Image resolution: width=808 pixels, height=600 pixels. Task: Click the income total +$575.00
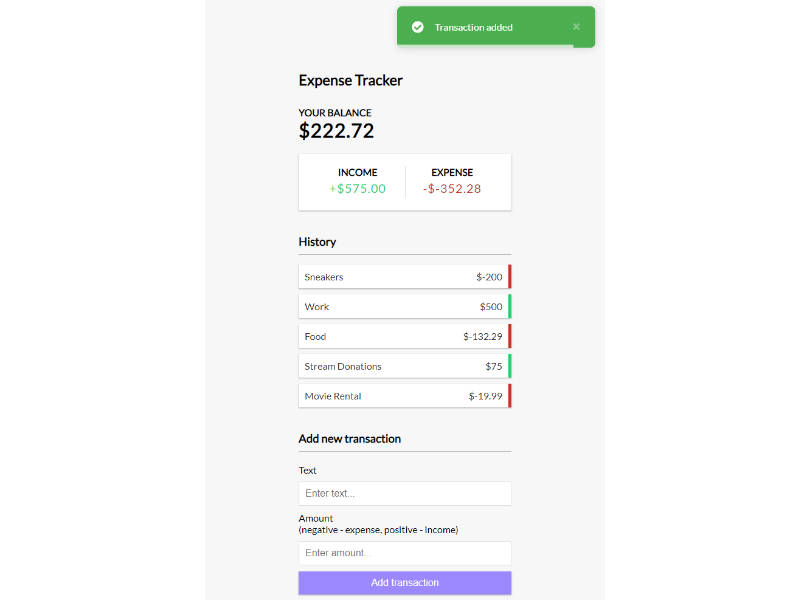pos(357,189)
